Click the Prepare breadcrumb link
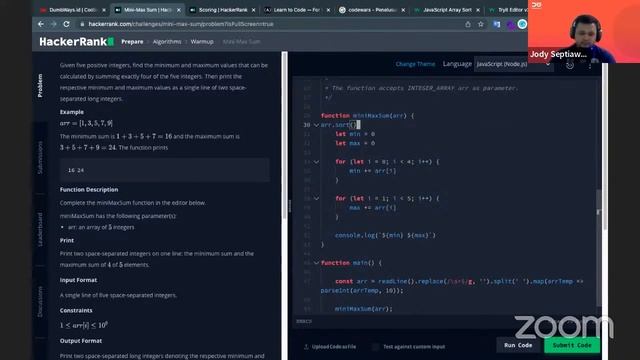This screenshot has height=360, width=640. (132, 42)
